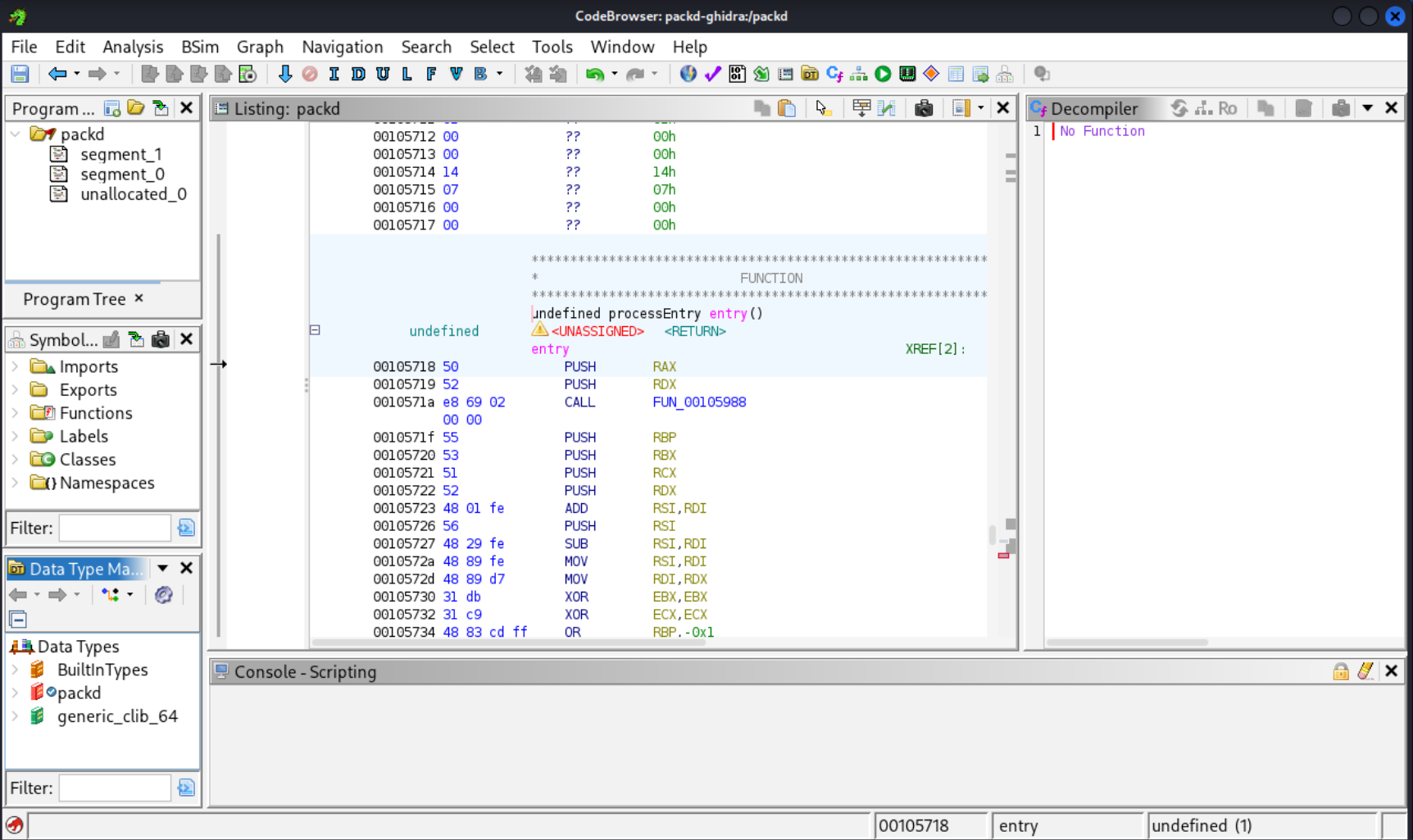Select segment_1 in the Program Tree

tap(120, 154)
